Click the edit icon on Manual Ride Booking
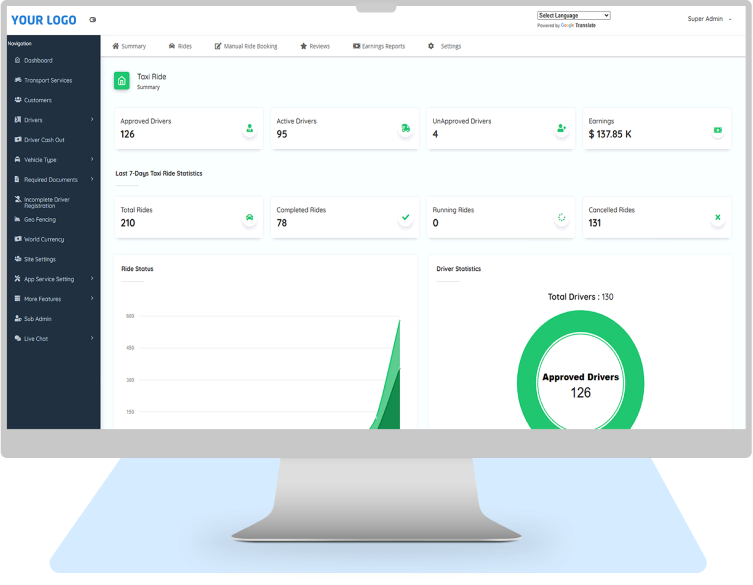The image size is (753, 585). tap(218, 46)
